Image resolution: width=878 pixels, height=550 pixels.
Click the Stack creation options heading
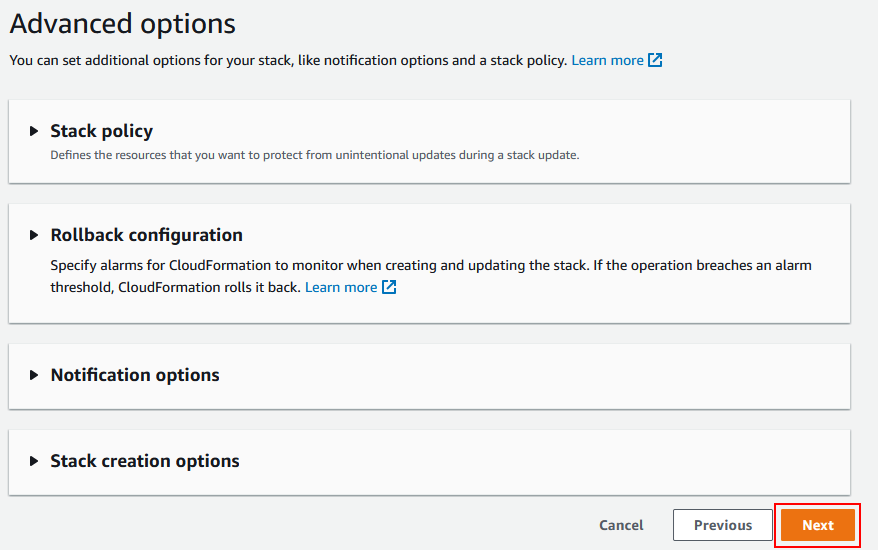tap(145, 461)
